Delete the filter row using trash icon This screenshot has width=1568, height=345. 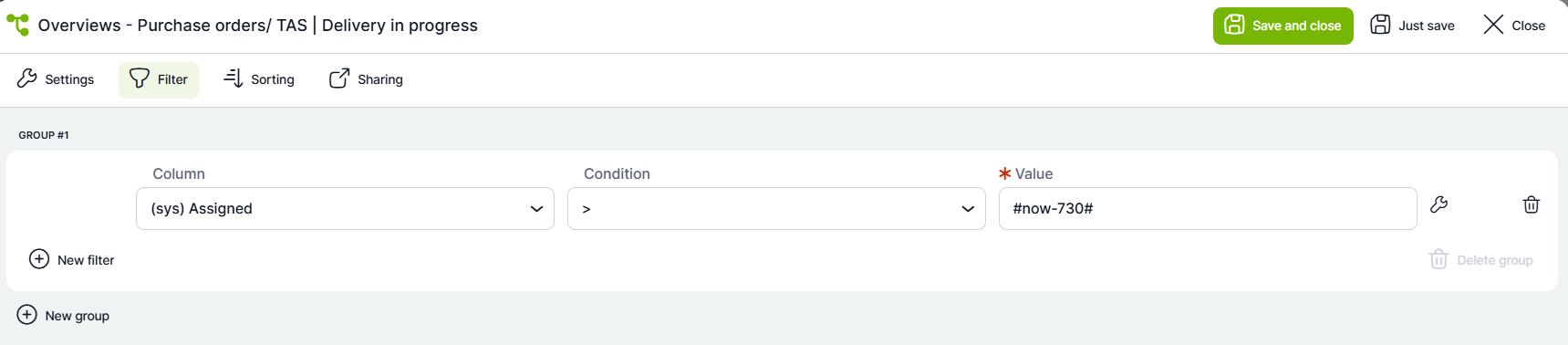pos(1532,204)
